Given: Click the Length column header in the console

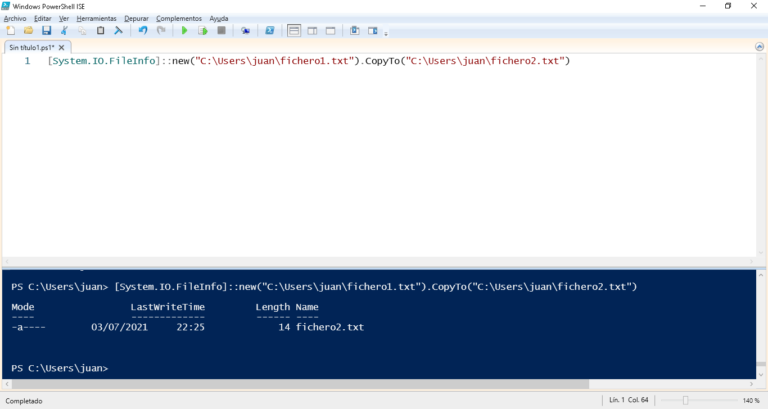Looking at the screenshot, I should pyautogui.click(x=272, y=307).
